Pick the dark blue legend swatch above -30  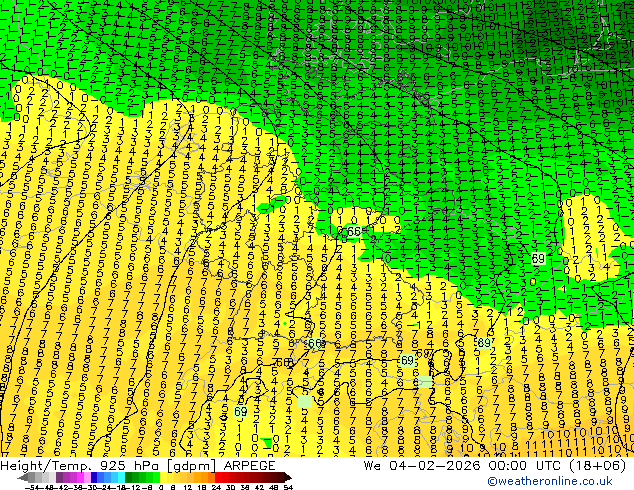coord(94,477)
